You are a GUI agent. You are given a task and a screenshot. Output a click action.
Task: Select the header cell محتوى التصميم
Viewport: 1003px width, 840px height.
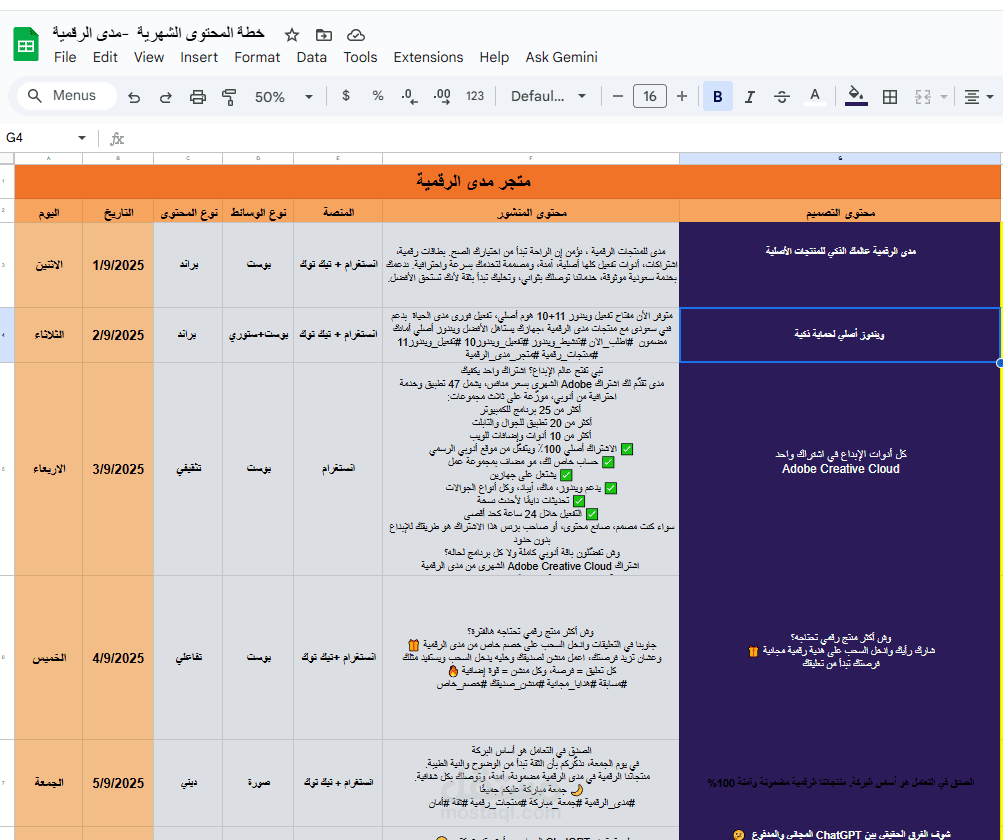point(840,212)
